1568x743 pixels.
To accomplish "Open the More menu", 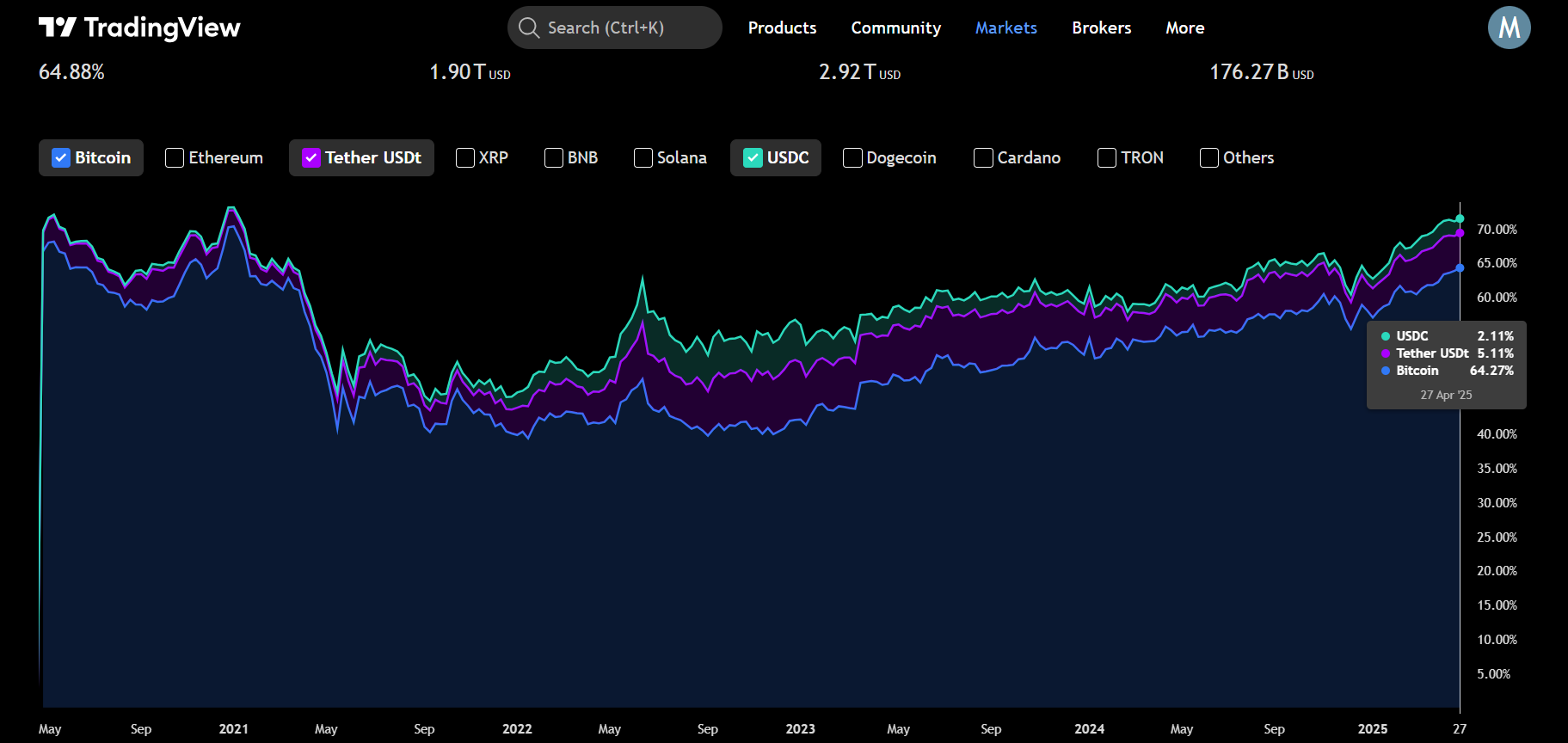I will coord(1184,28).
